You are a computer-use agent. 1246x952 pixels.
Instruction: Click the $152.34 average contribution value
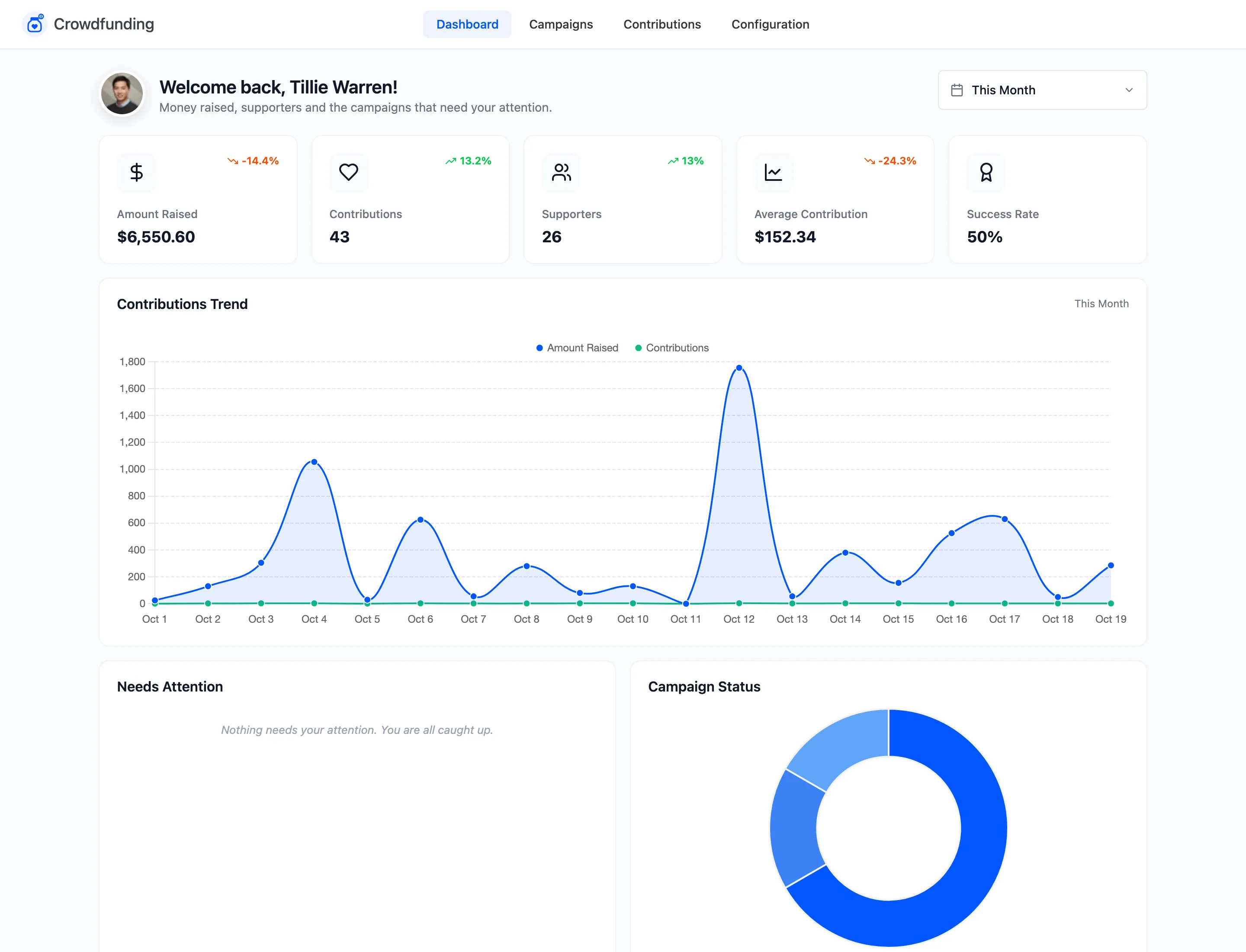coord(785,237)
